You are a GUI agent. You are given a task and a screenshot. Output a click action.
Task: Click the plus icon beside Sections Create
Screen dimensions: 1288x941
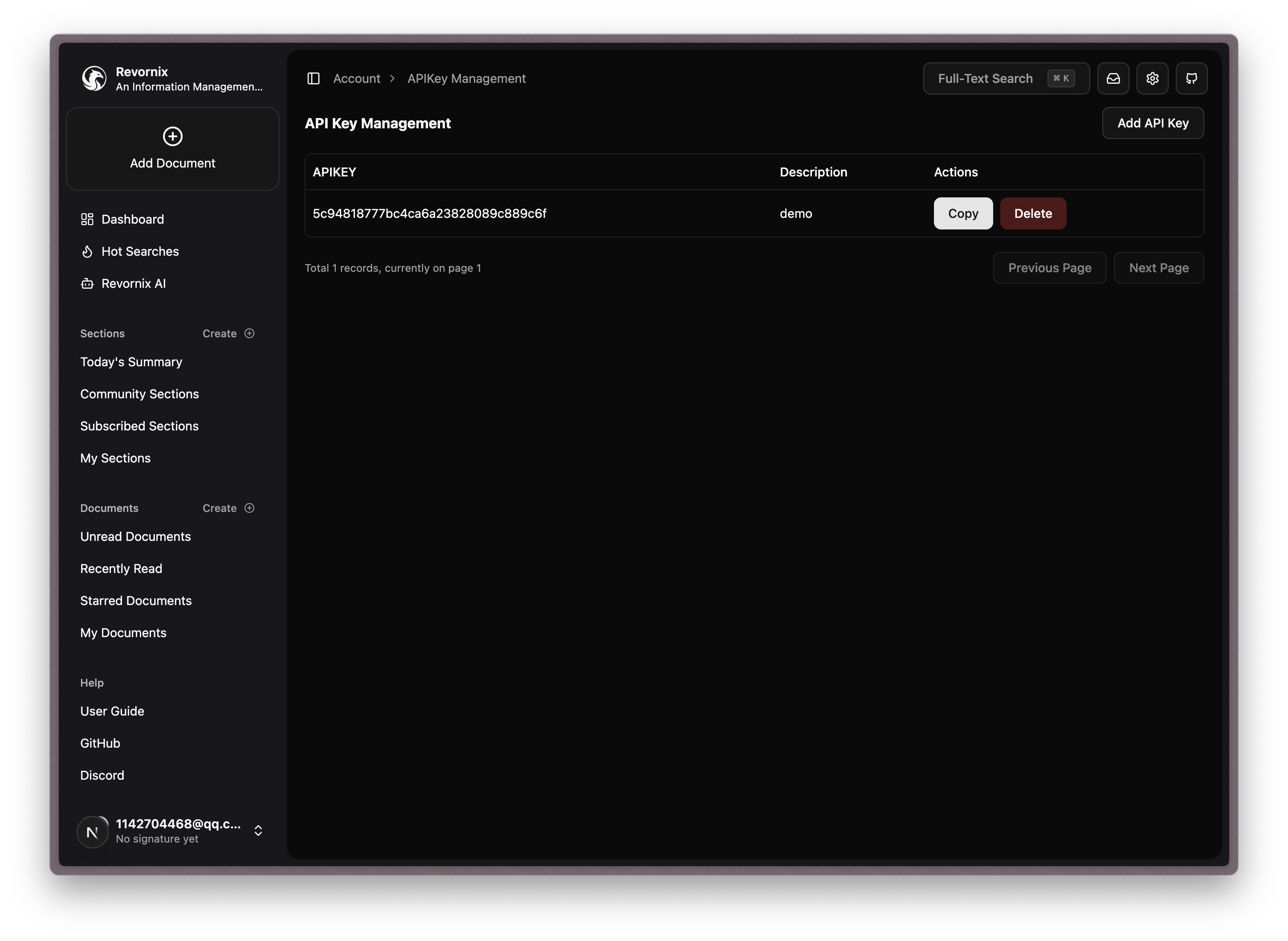(x=249, y=333)
